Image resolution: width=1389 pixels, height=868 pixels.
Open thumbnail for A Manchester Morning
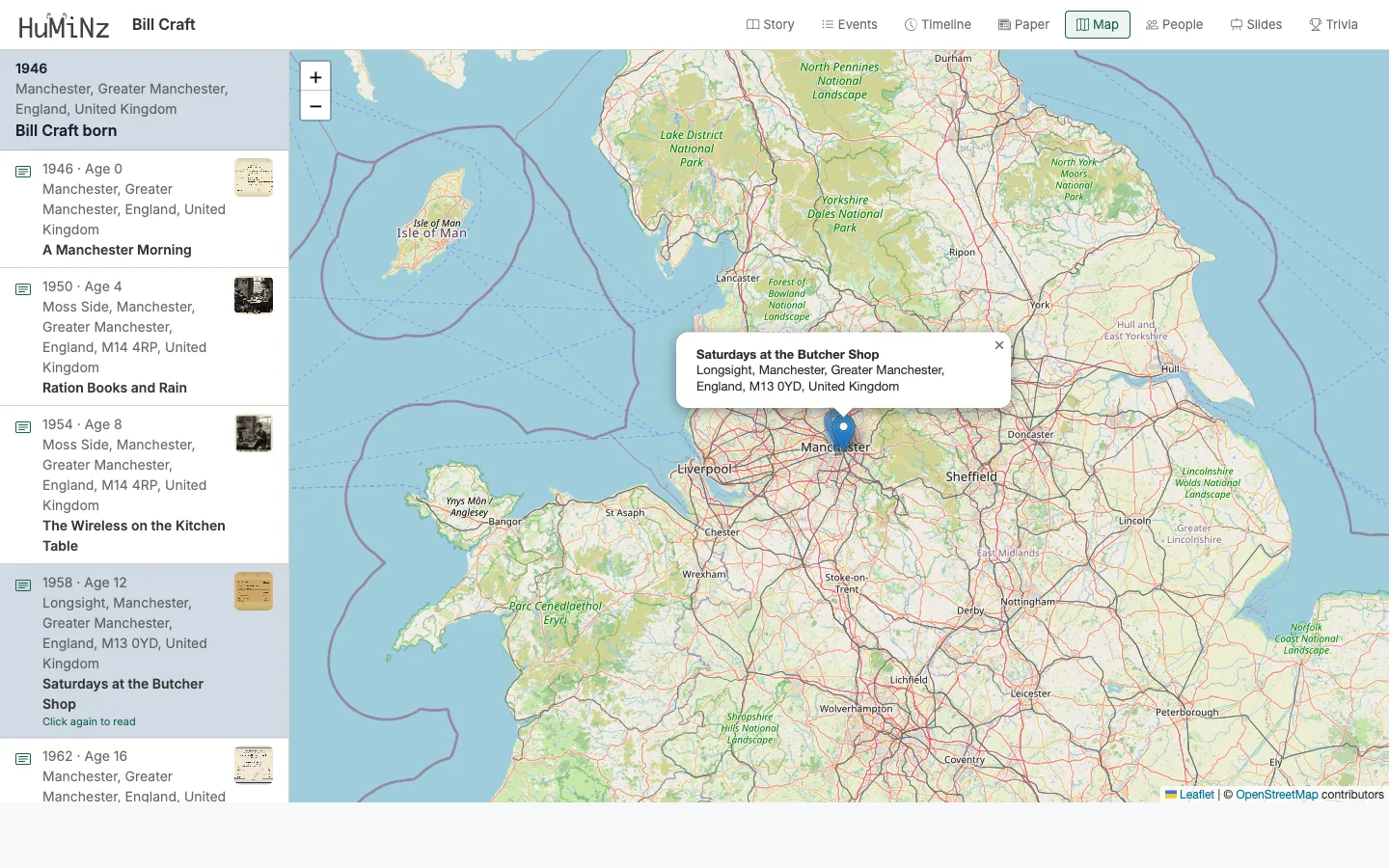(254, 177)
